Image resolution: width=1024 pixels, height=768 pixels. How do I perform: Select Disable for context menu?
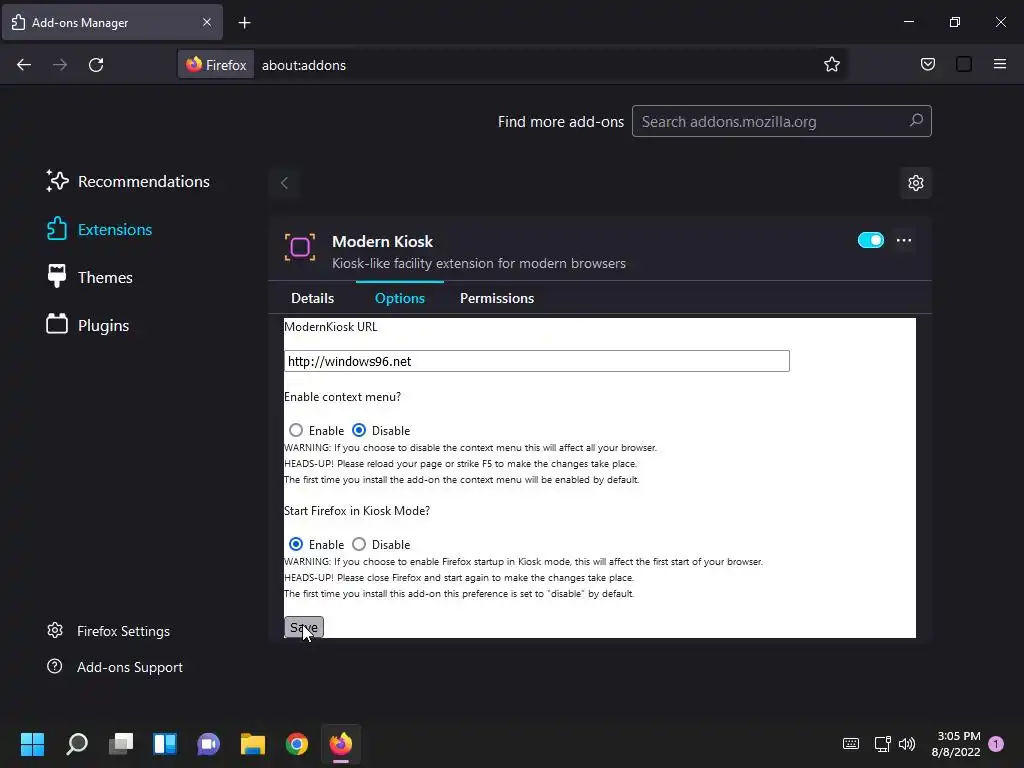[x=359, y=430]
